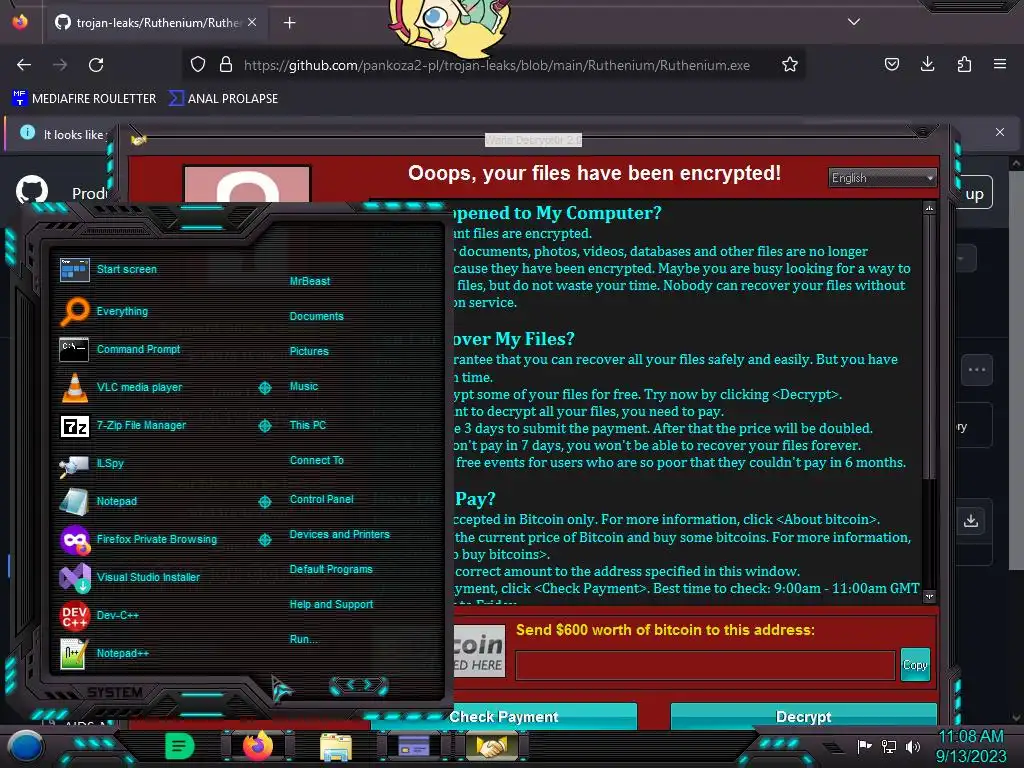Viewport: 1024px width, 768px height.
Task: Dismiss the Firefox notification bar
Action: pos(1000,132)
